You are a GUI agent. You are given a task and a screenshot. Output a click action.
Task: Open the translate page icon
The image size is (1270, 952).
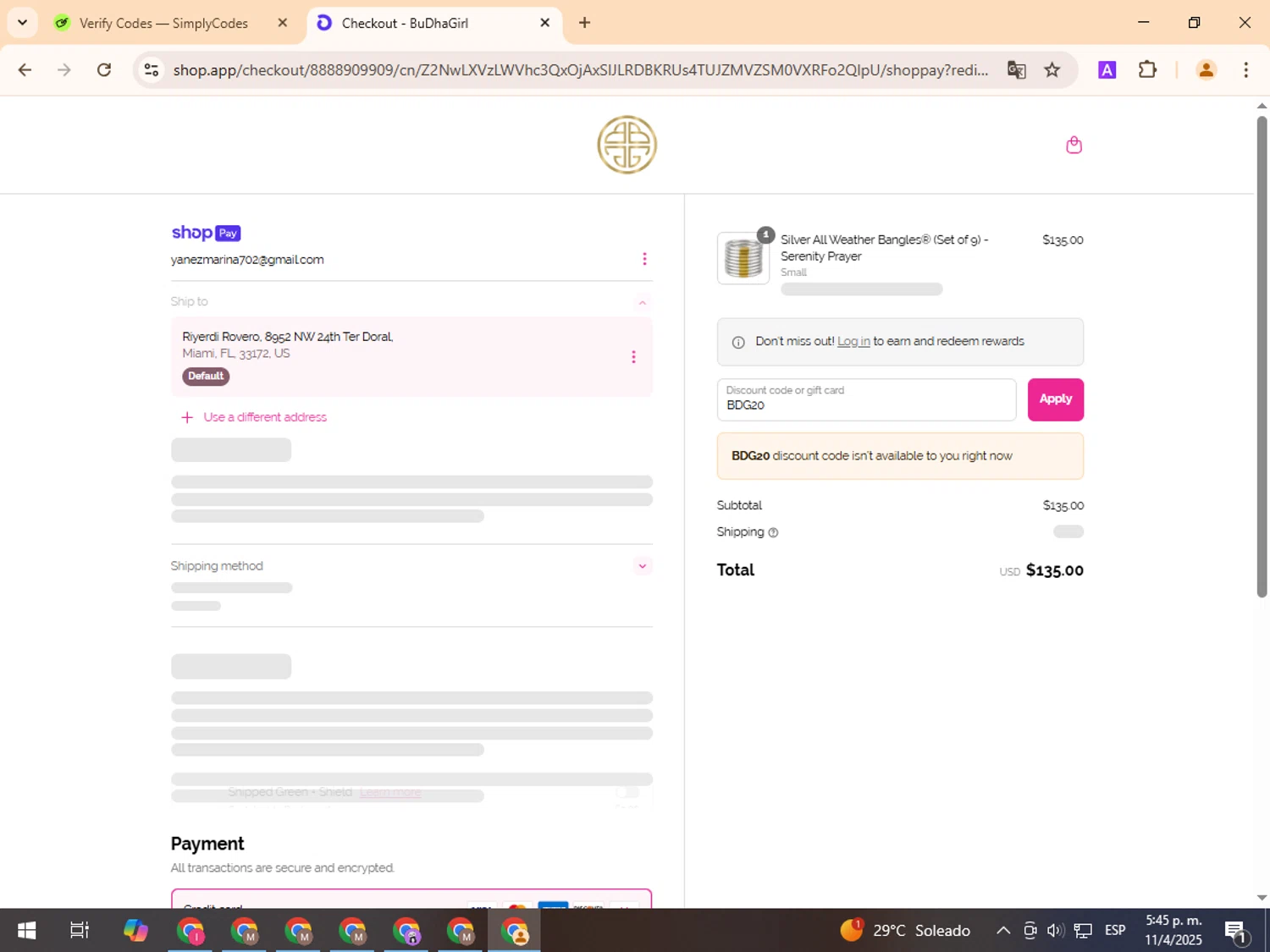(1016, 69)
